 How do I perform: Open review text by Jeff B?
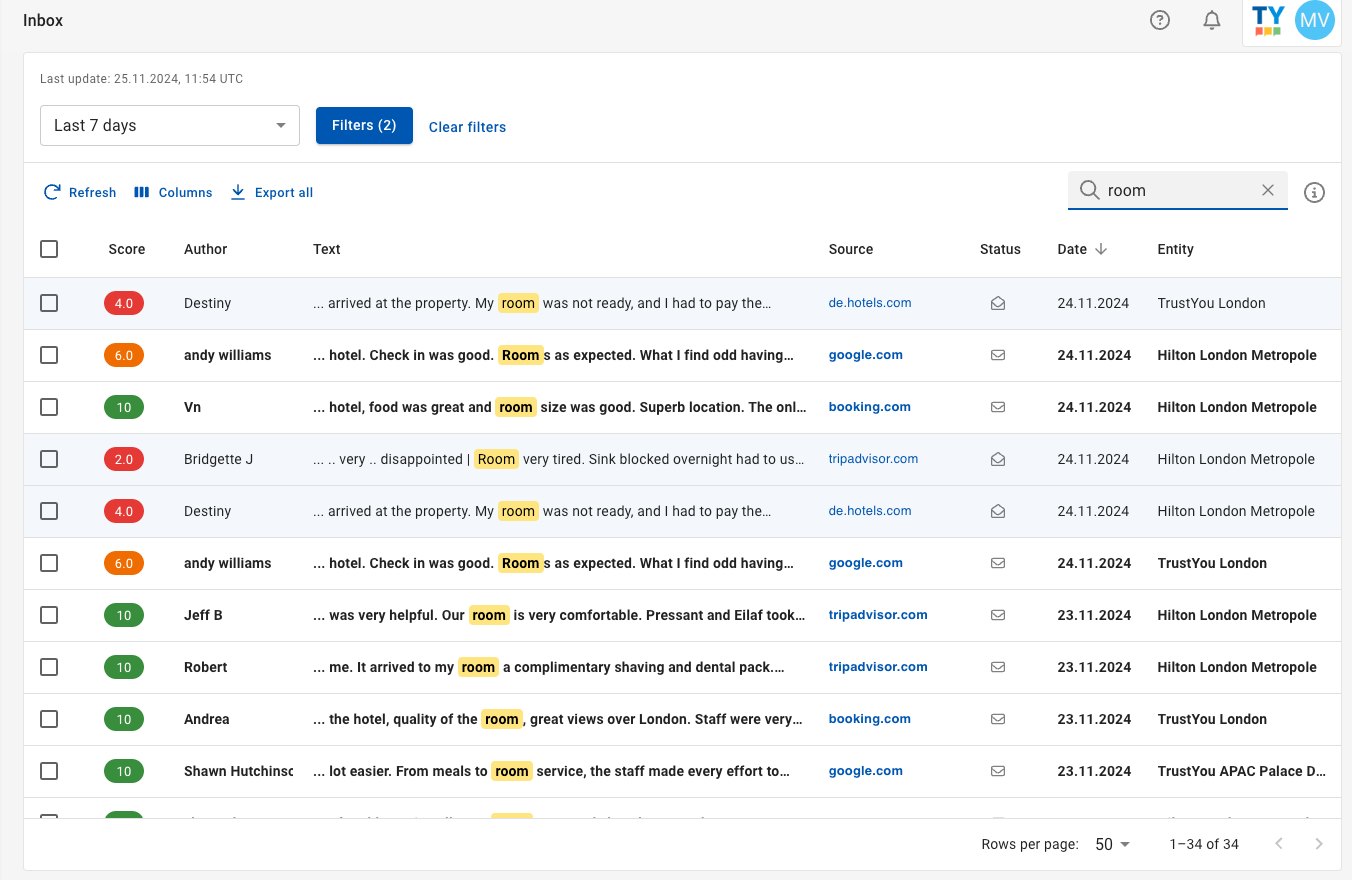coord(559,615)
